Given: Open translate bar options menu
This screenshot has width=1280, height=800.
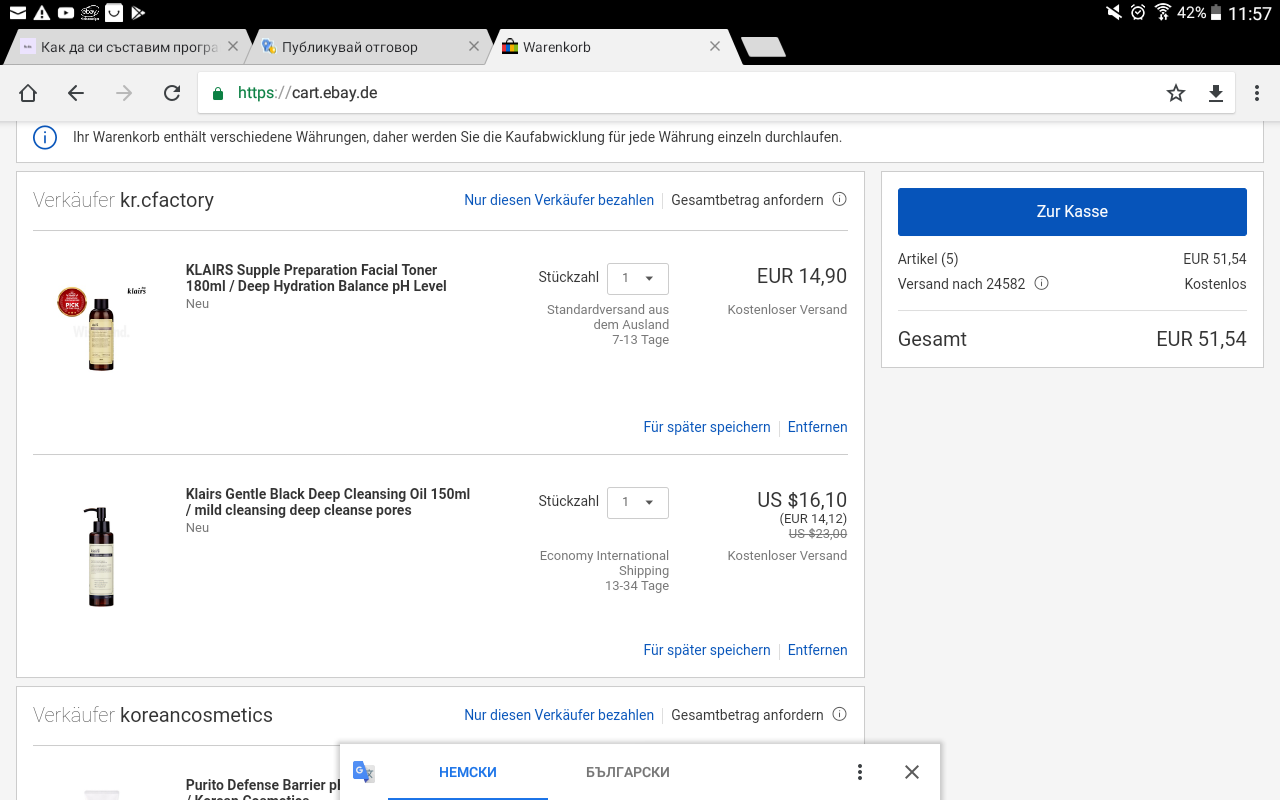Looking at the screenshot, I should [860, 772].
